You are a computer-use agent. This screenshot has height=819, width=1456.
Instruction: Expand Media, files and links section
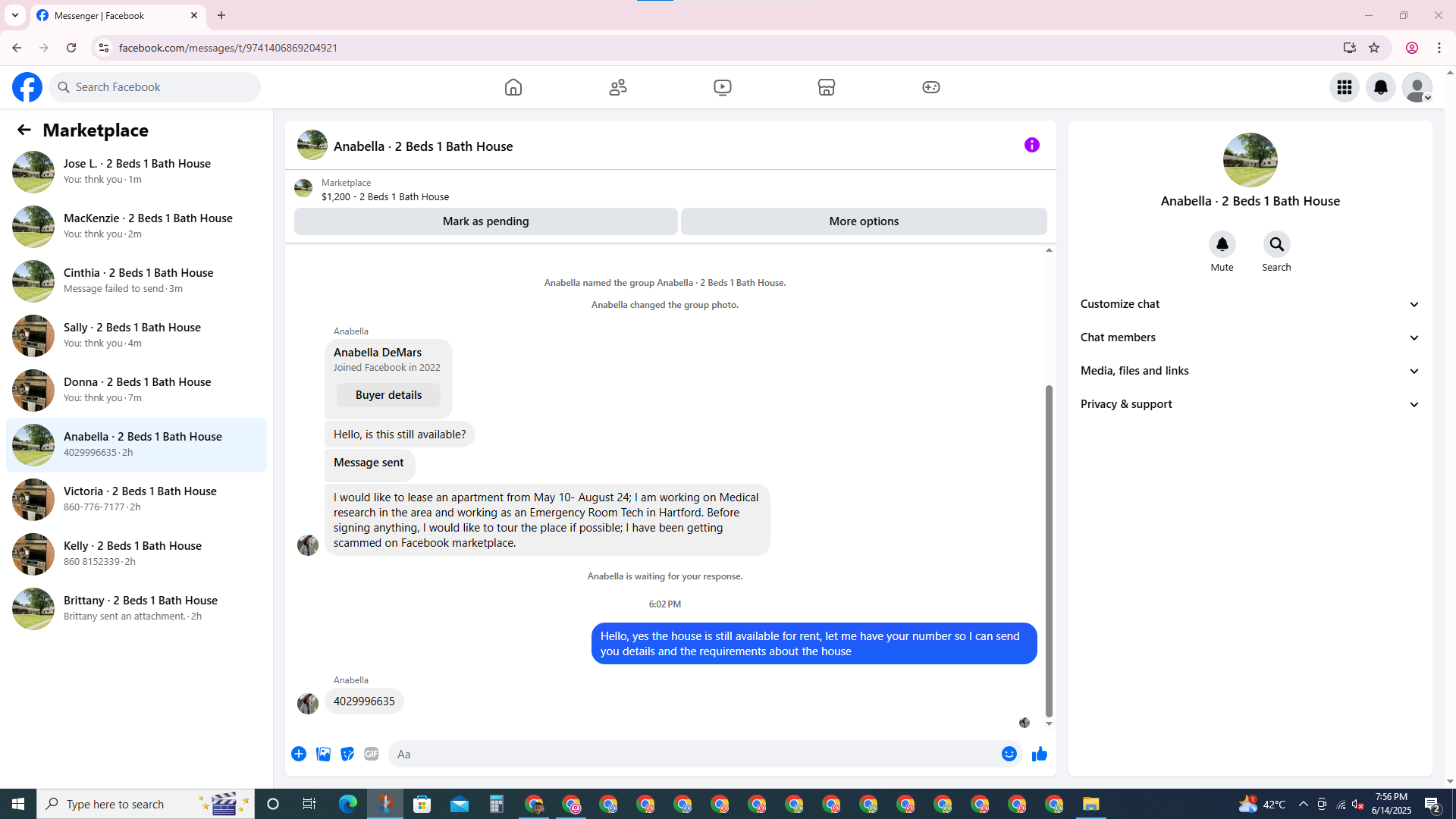(x=1250, y=371)
